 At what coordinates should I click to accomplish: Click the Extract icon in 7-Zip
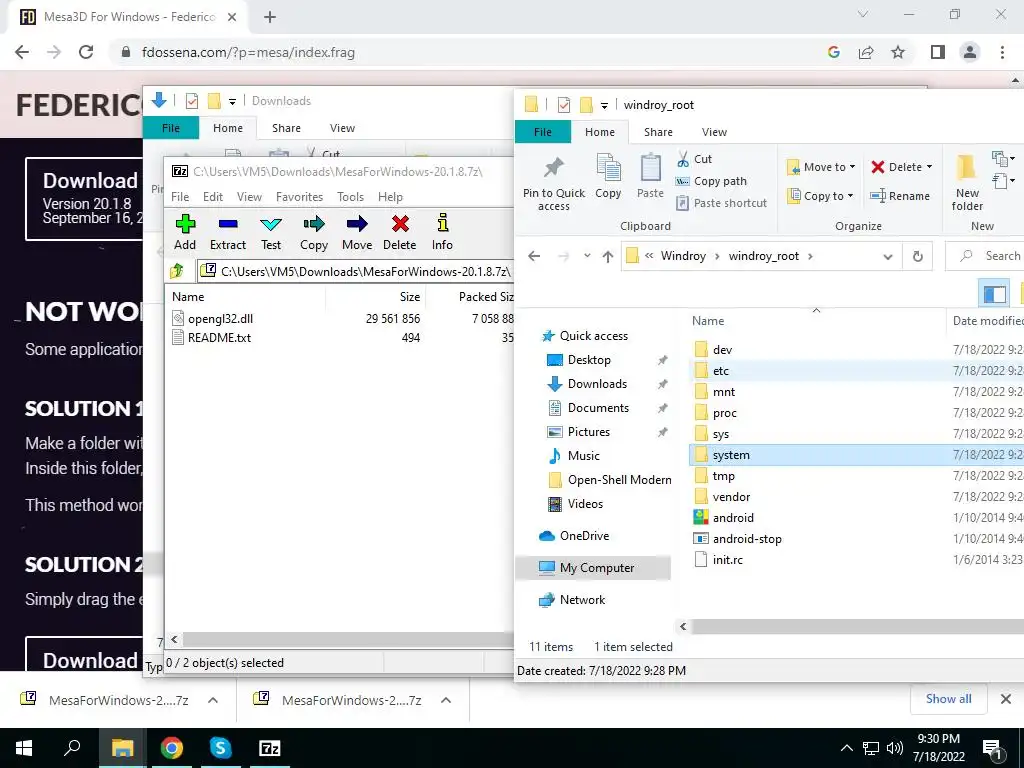pyautogui.click(x=228, y=224)
